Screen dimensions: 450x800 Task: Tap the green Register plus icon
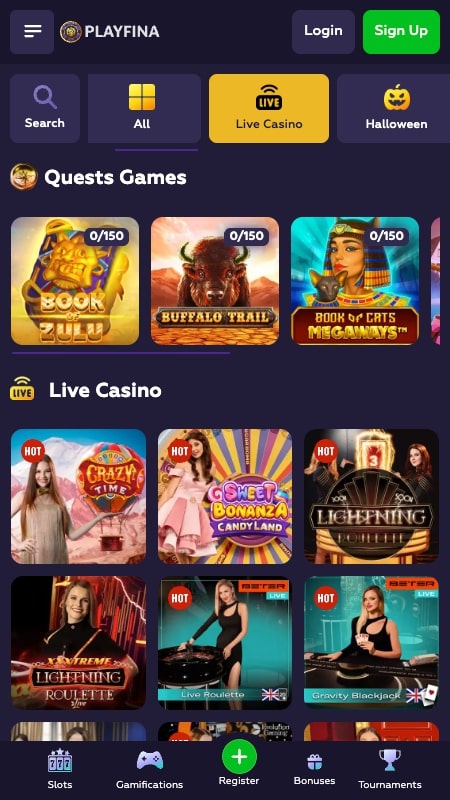239,757
